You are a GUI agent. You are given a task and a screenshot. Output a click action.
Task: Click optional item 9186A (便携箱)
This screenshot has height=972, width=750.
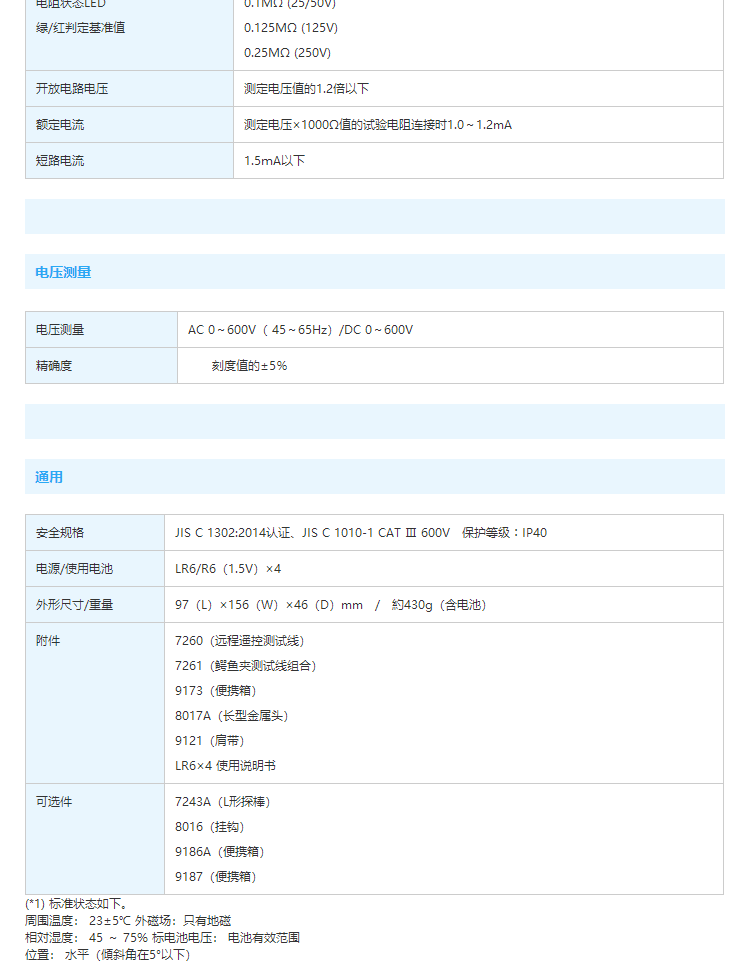[x=219, y=852]
